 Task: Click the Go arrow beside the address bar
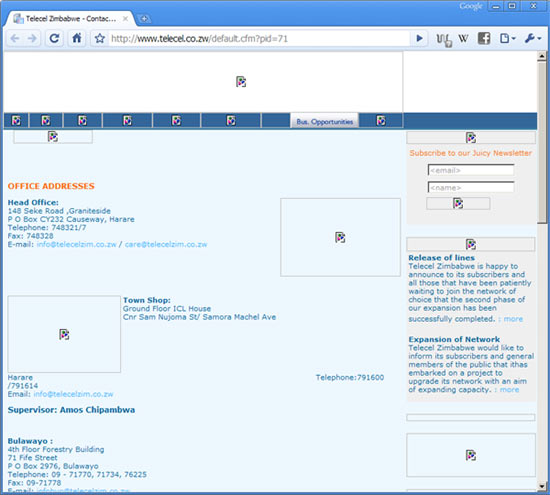coord(419,38)
